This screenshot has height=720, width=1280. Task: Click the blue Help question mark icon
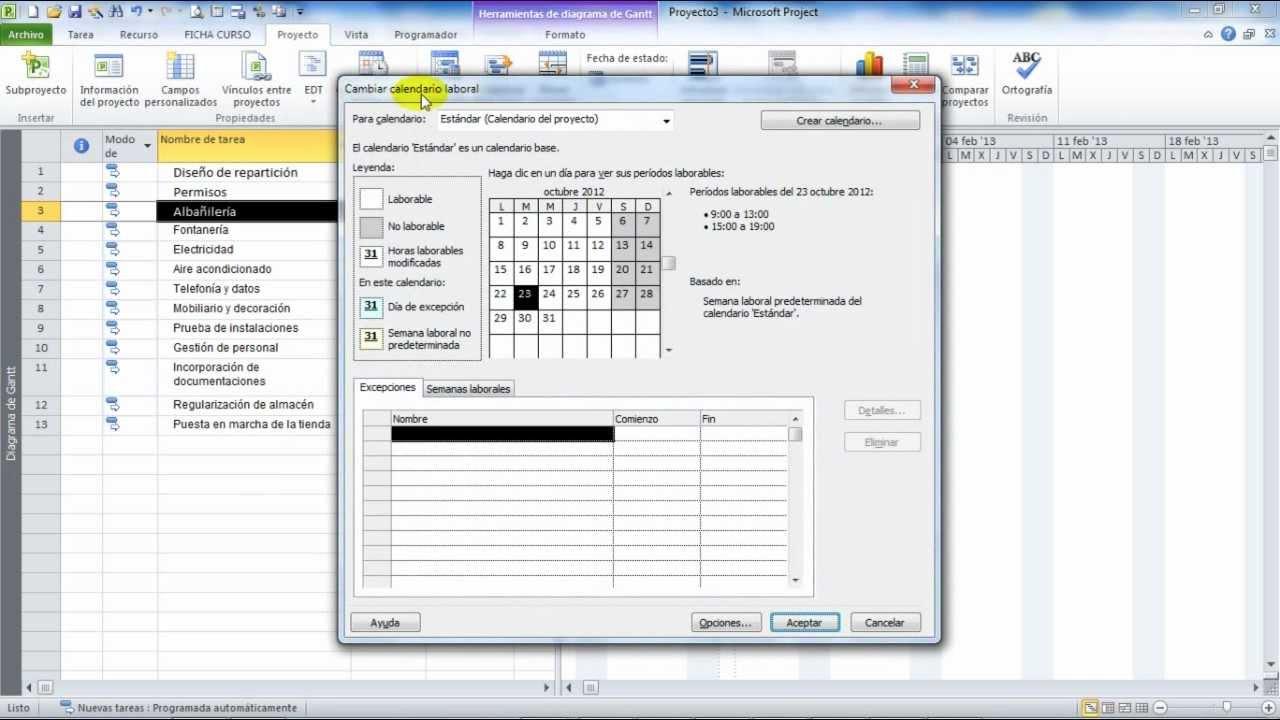(x=1227, y=34)
